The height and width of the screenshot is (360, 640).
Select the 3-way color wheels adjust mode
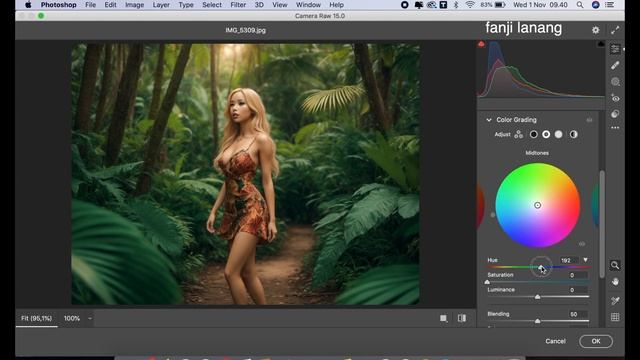[519, 134]
